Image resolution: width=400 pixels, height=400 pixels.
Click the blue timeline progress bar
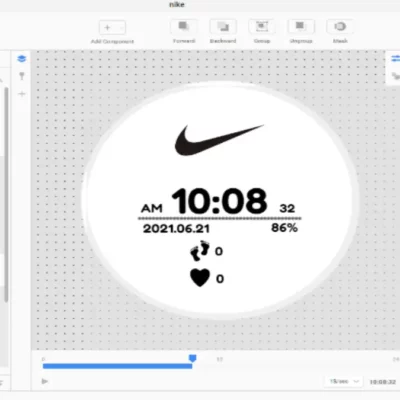click(117, 366)
